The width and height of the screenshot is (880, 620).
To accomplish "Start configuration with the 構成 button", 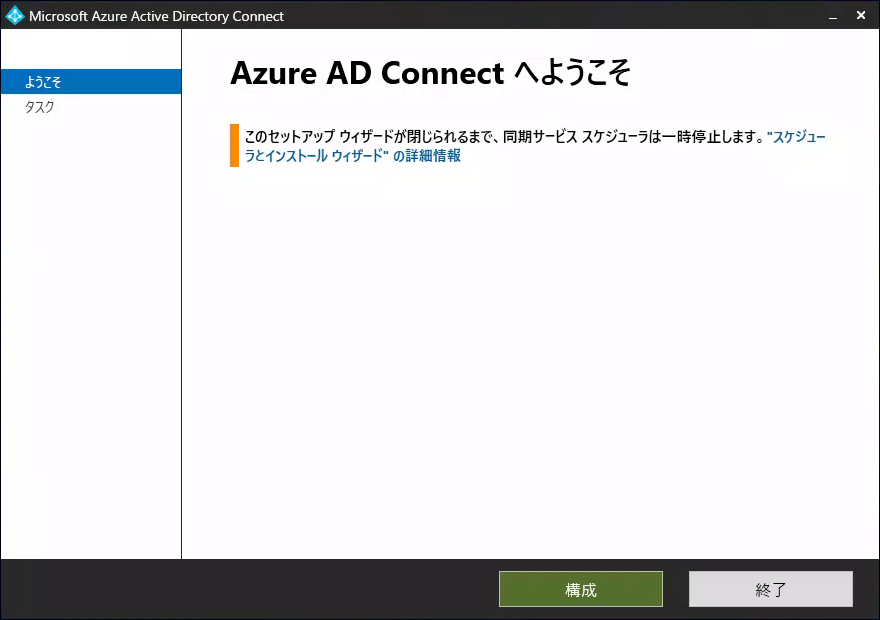I will point(580,589).
